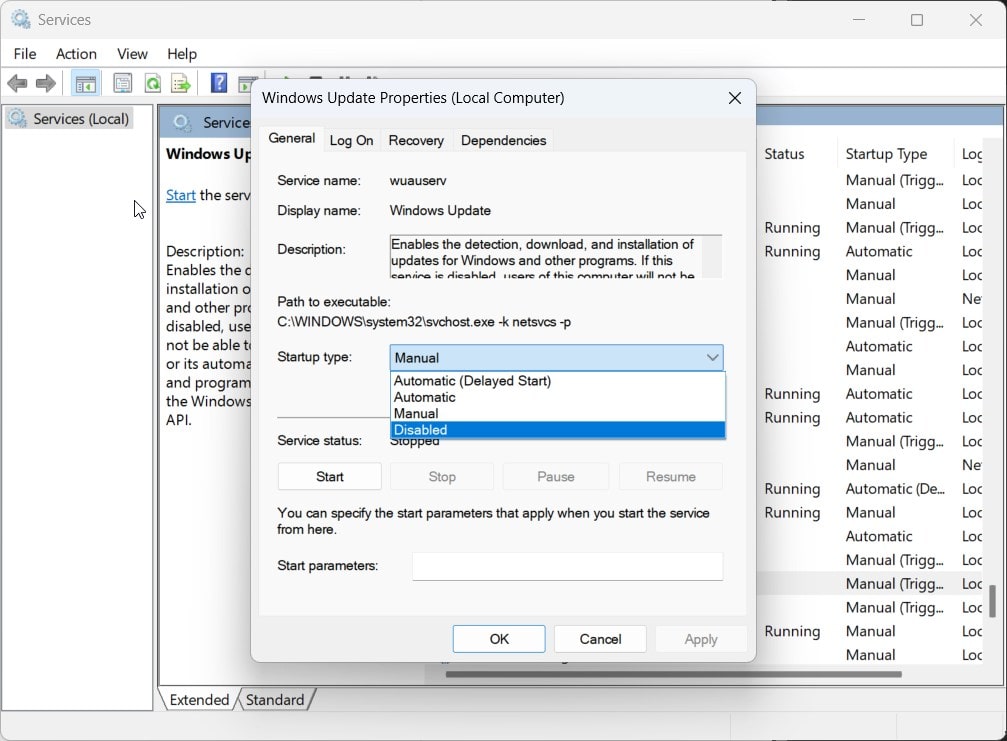Open the Properties toolbar icon
This screenshot has height=741, width=1007.
point(122,83)
